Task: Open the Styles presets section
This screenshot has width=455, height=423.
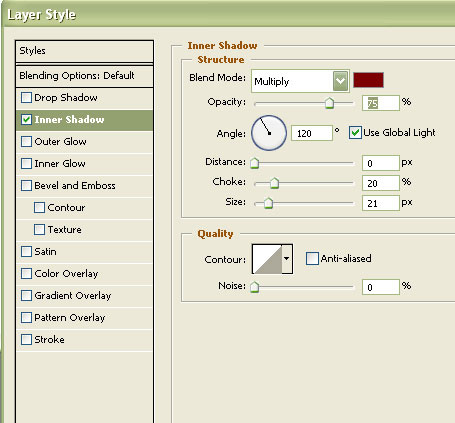Action: tap(84, 51)
